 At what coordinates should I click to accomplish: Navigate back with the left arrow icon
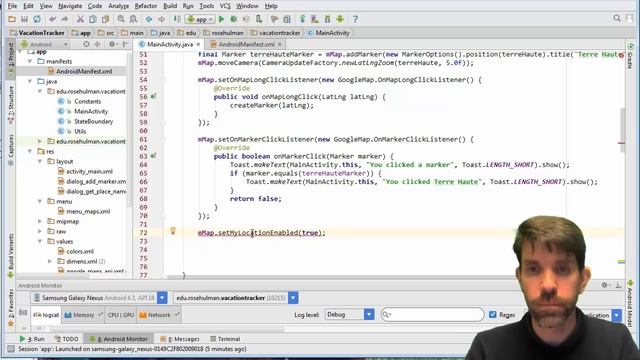tap(149, 19)
